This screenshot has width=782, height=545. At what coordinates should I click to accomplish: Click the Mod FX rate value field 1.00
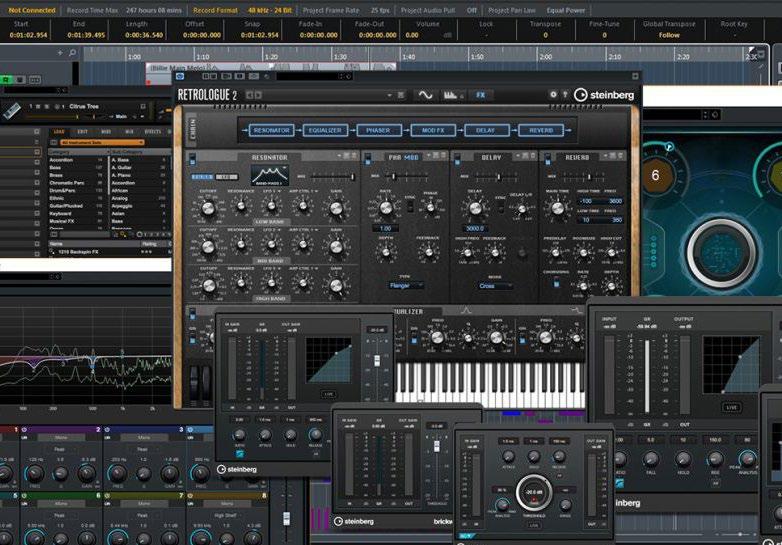click(386, 228)
